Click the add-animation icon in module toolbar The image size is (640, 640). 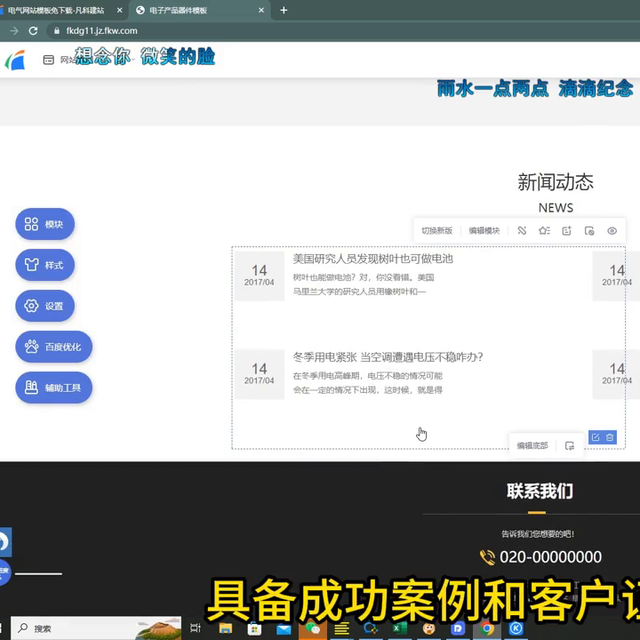click(567, 231)
